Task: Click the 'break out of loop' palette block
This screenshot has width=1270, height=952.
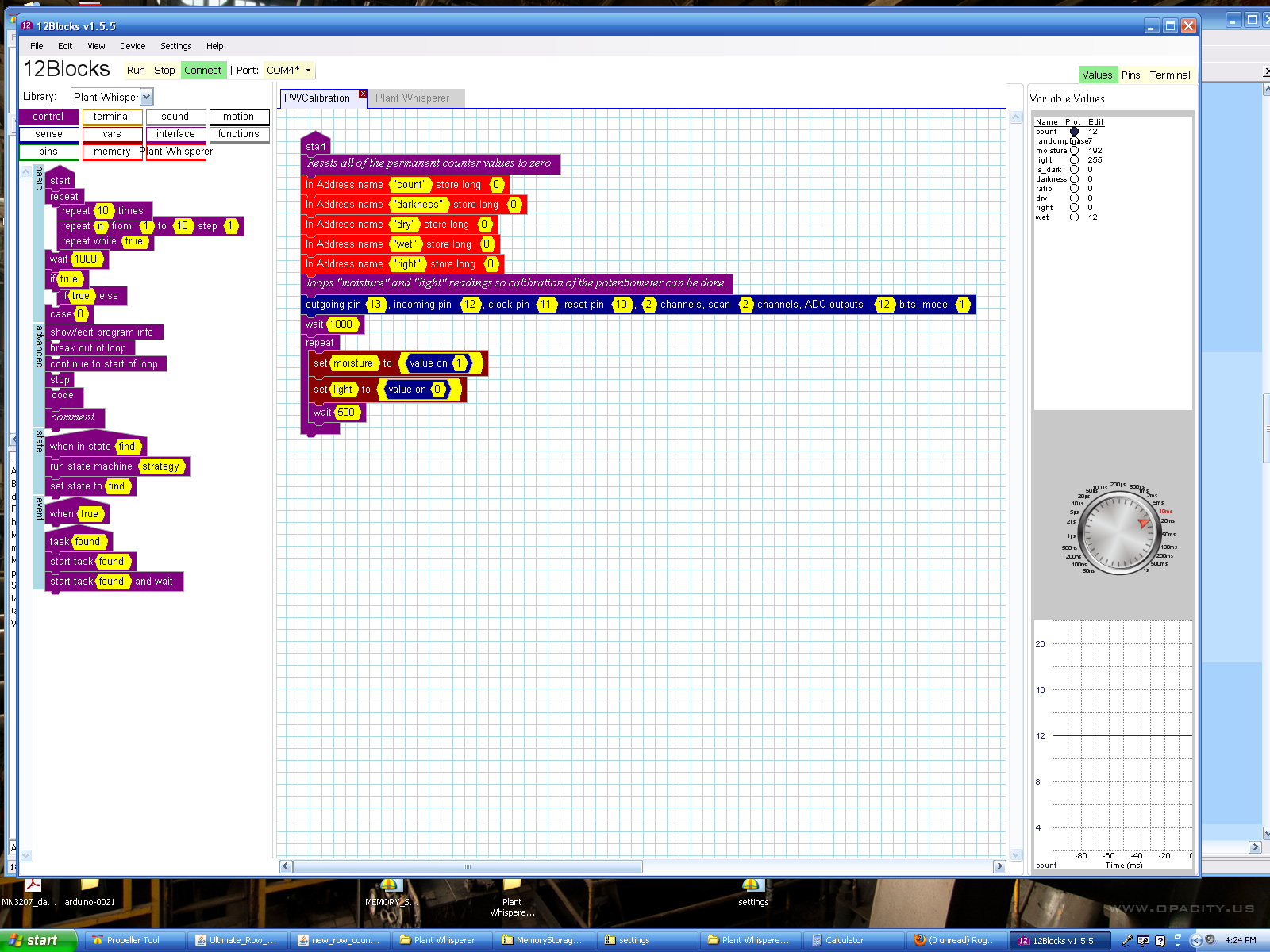Action: 90,348
